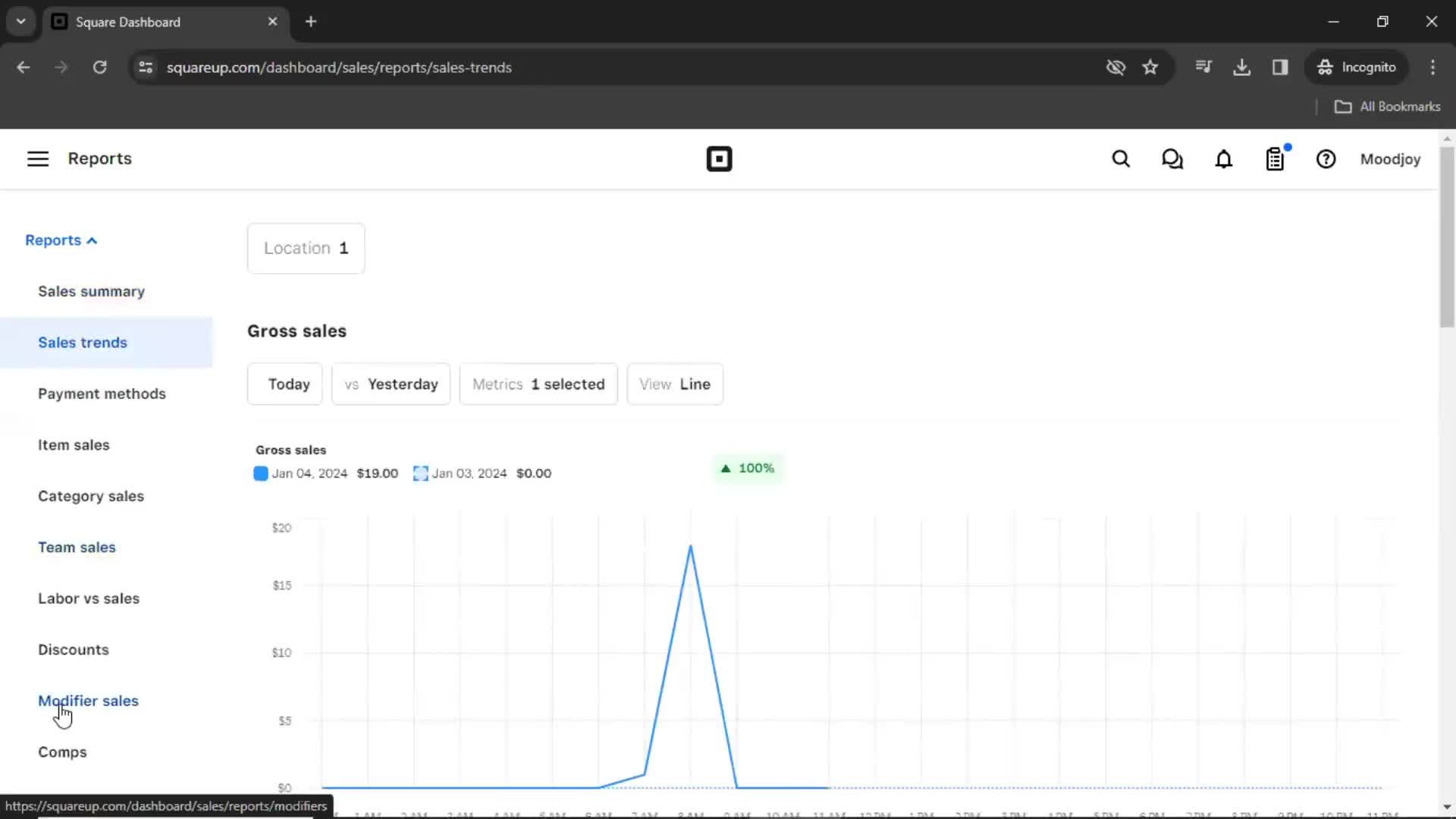Select the Team sales report link
This screenshot has height=819, width=1456.
(77, 547)
